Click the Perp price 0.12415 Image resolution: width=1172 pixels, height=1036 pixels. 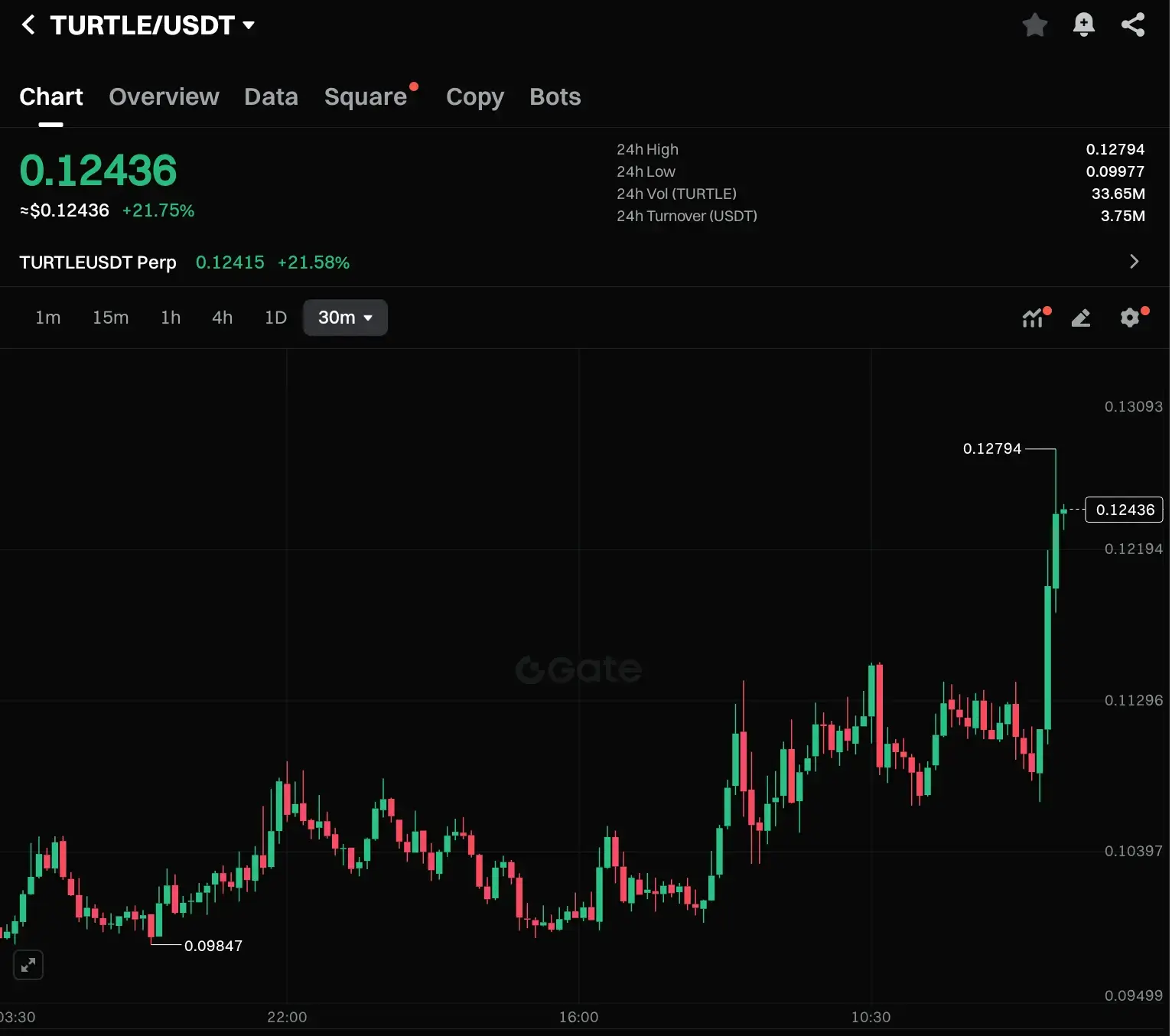point(230,262)
